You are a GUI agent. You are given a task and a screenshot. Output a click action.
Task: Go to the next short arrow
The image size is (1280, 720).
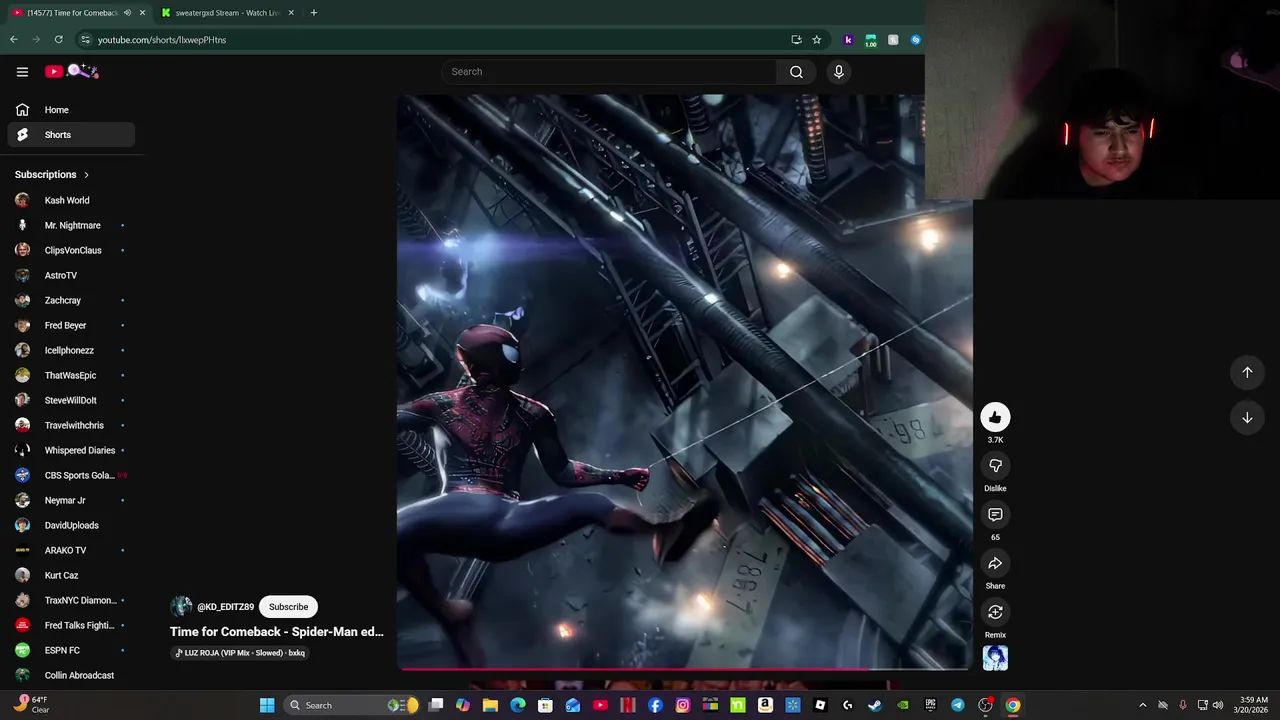pos(1247,418)
